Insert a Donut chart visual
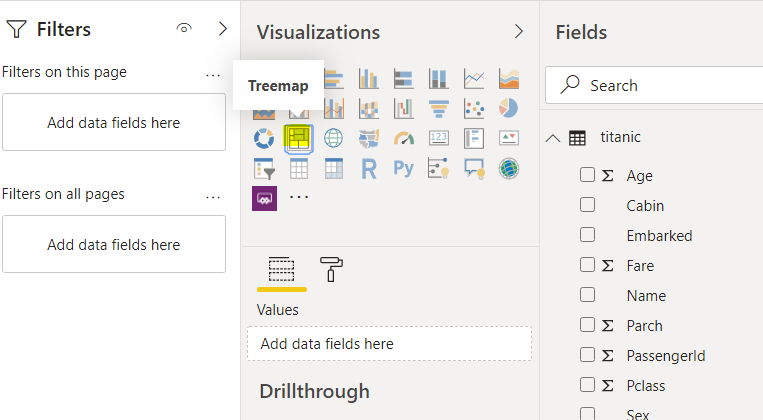The height and width of the screenshot is (420, 763). (x=264, y=138)
